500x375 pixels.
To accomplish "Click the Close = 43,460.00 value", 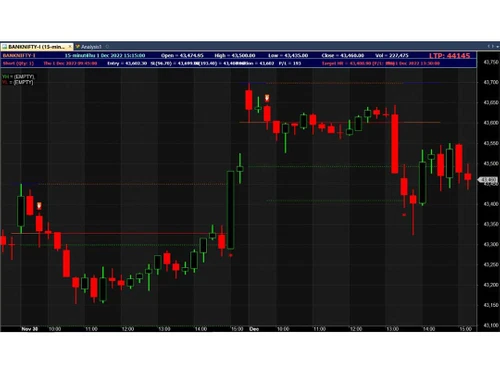I will point(343,55).
